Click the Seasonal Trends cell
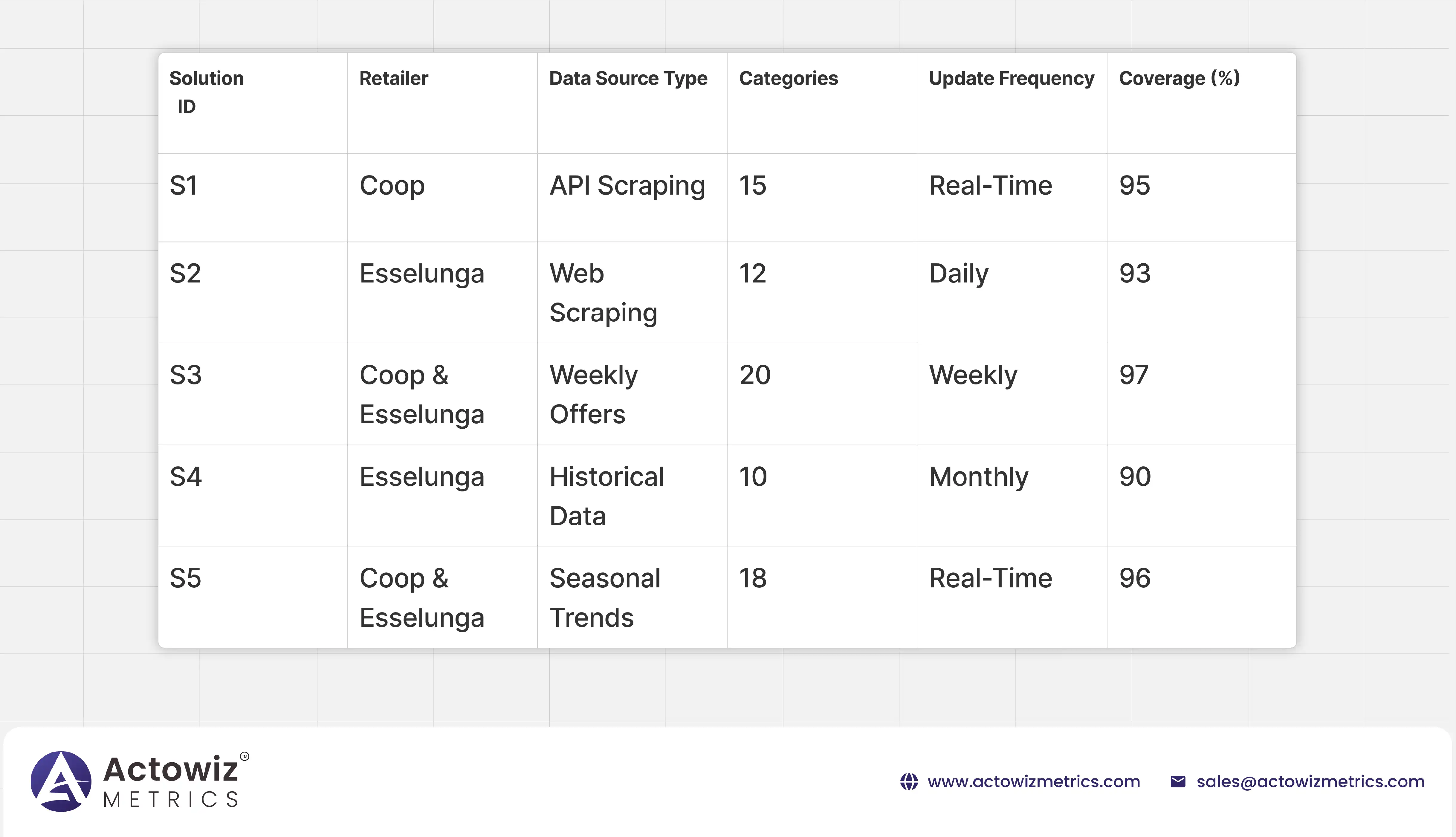The image size is (1456, 837). pyautogui.click(x=605, y=597)
